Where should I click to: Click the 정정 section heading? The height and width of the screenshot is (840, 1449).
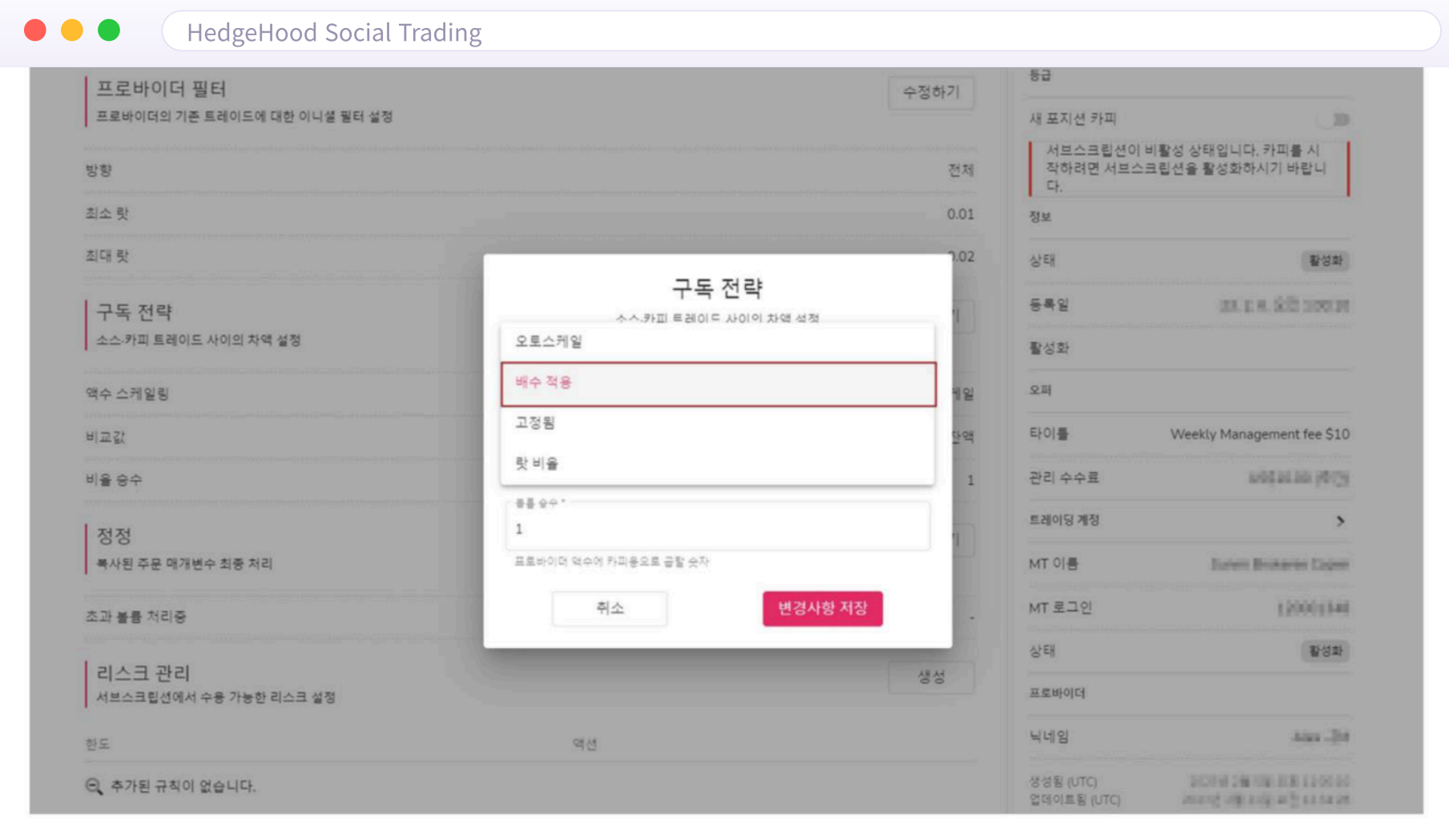(x=114, y=536)
